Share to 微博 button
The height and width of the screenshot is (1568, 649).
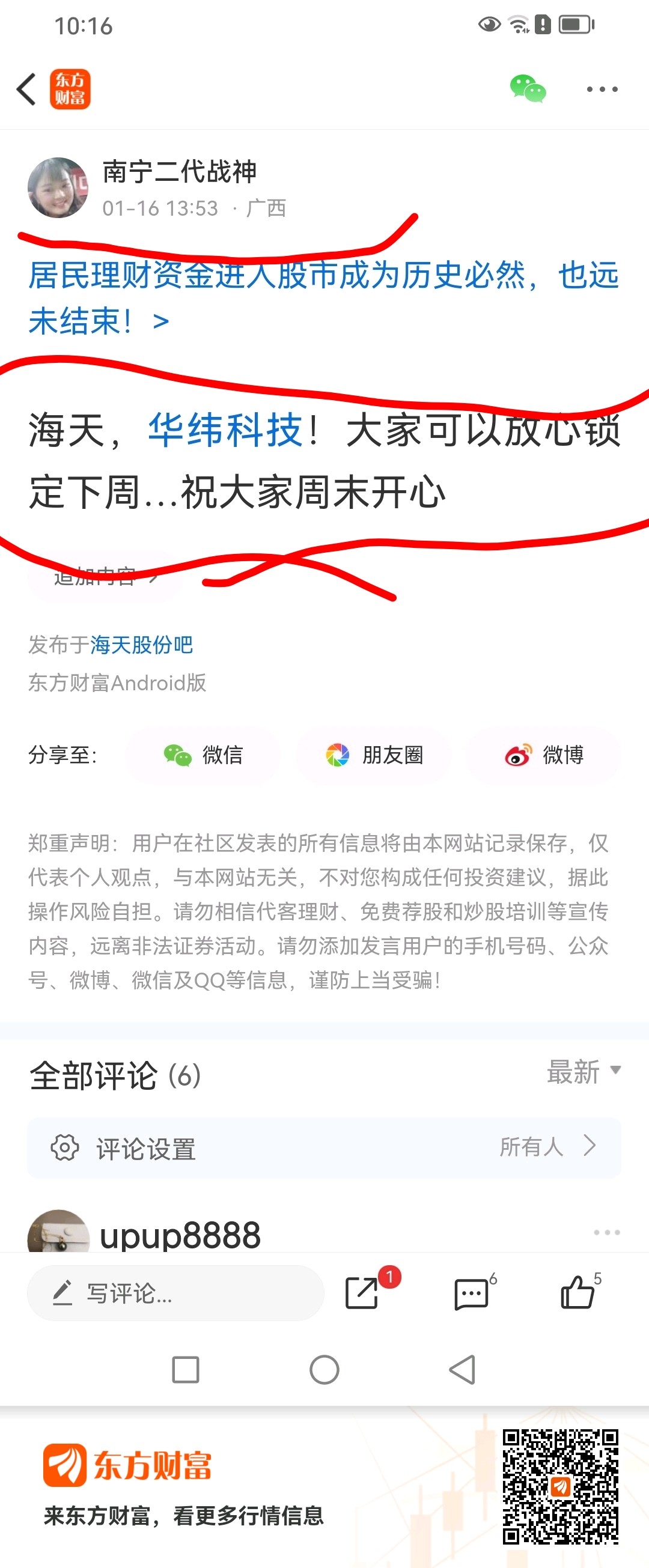point(544,755)
